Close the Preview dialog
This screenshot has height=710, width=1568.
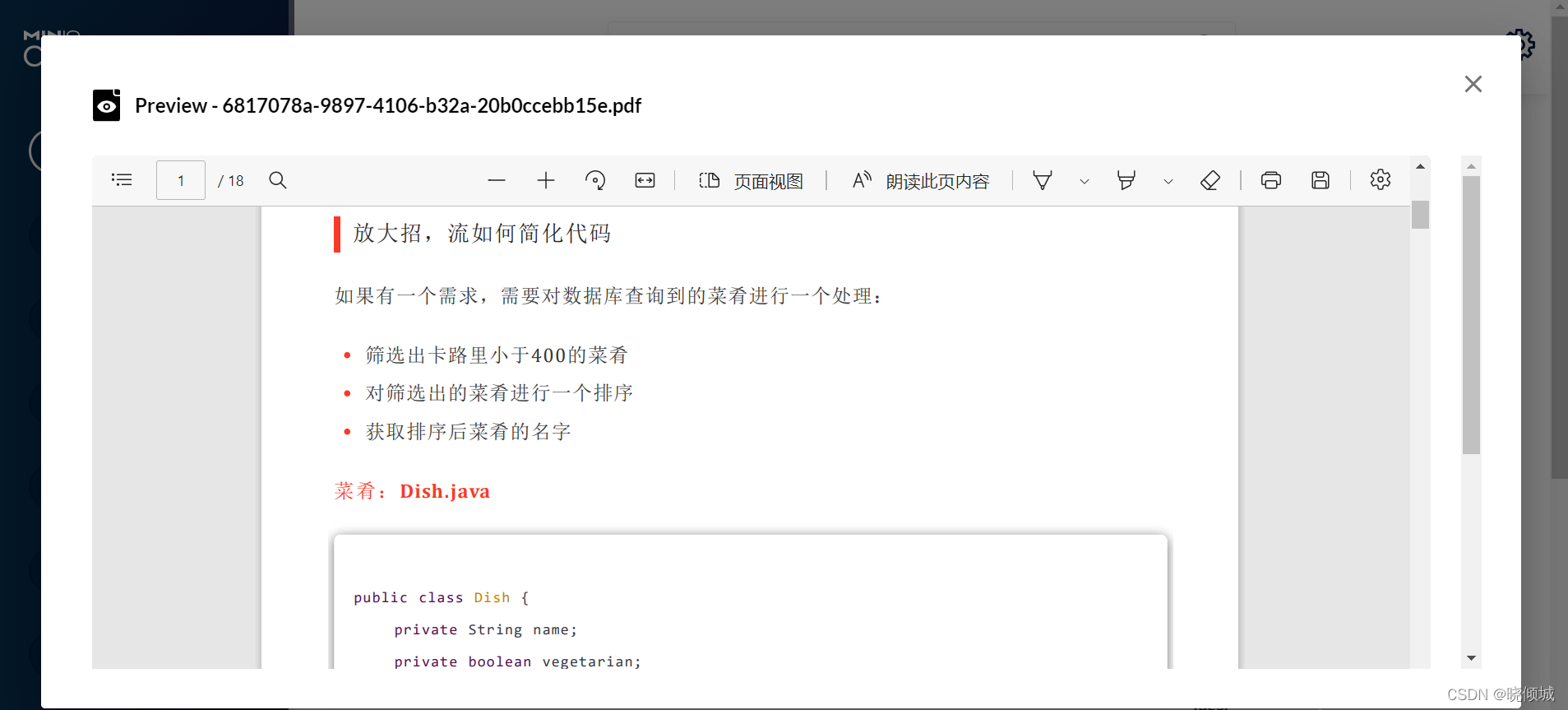1473,84
